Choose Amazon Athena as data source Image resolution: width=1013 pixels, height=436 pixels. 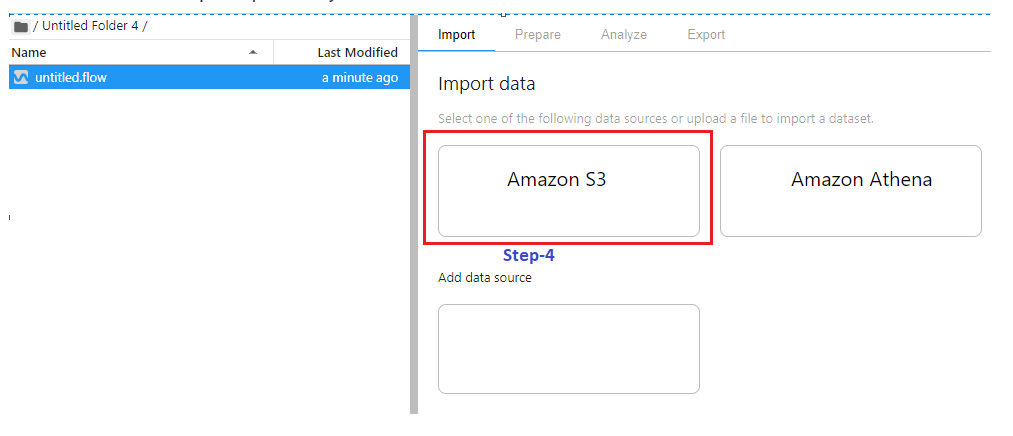click(851, 191)
